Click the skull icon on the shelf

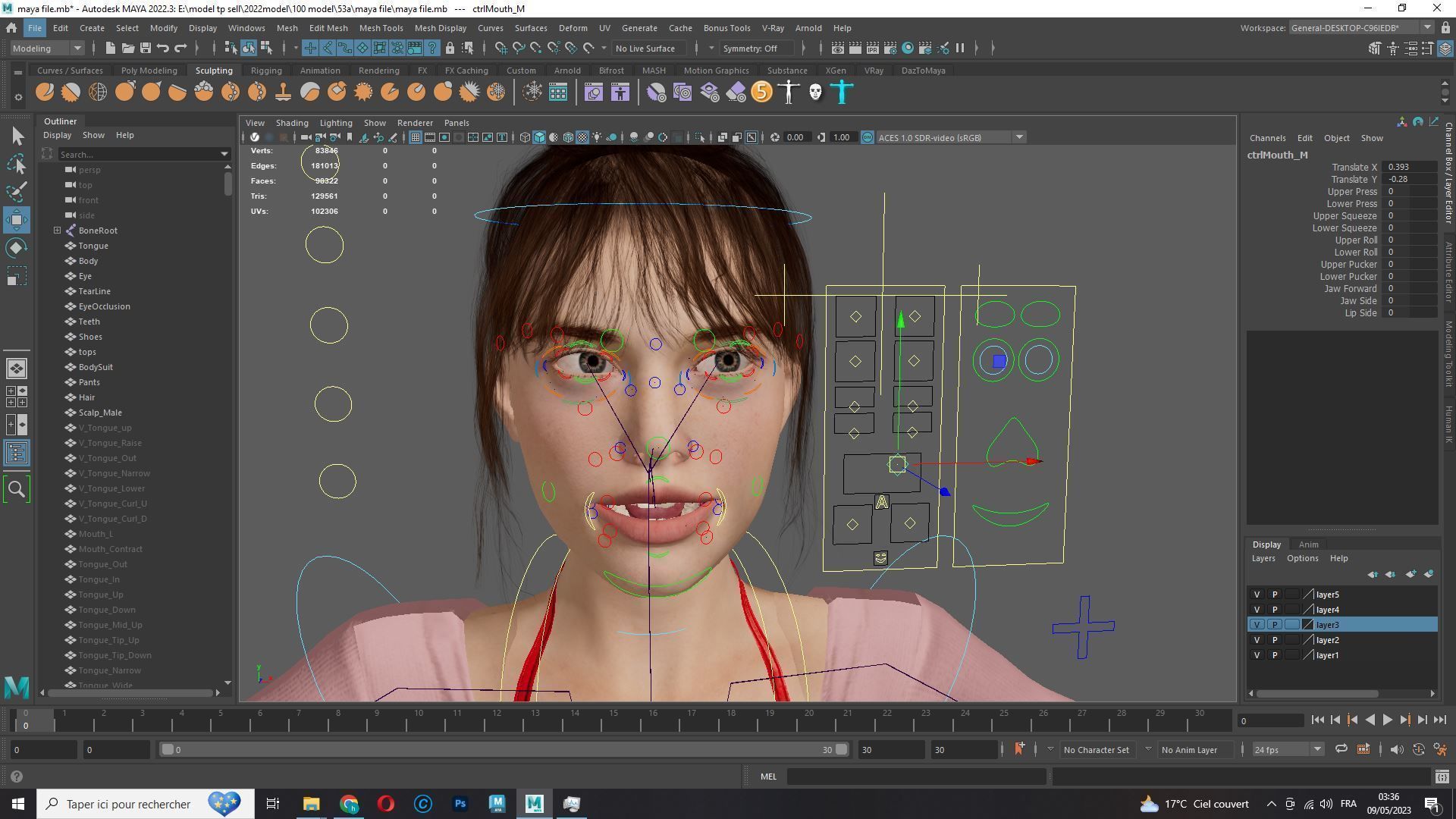click(815, 93)
